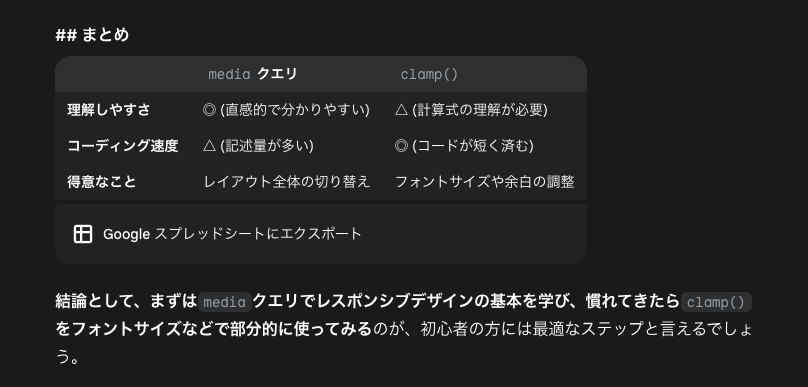Screen dimensions: 808x387
Task: Click cell フォントサイズや余白の調整
Action: (x=484, y=182)
